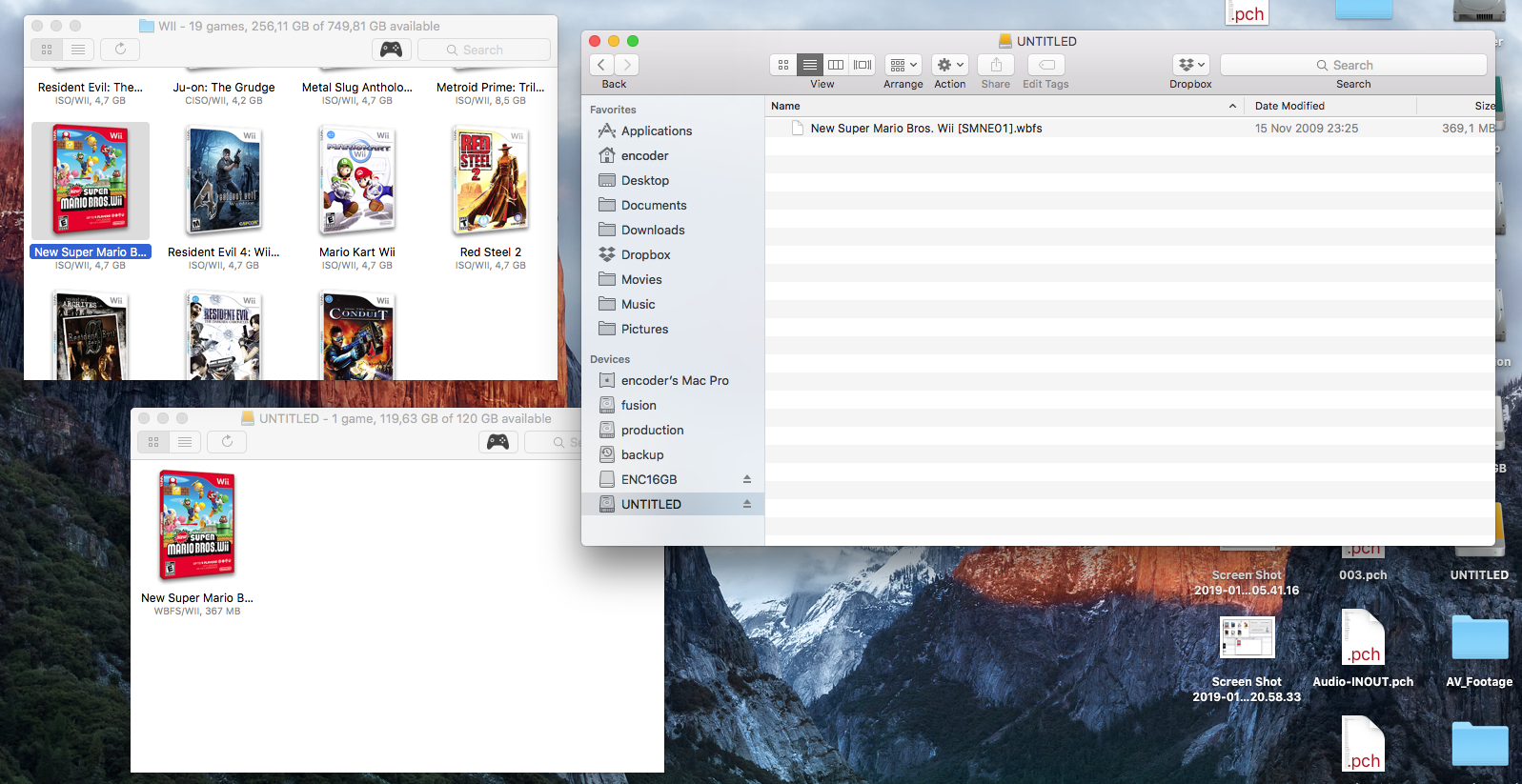Switch UNTITLED games window to grid view
Screen dimensions: 1522x784
coord(153,442)
